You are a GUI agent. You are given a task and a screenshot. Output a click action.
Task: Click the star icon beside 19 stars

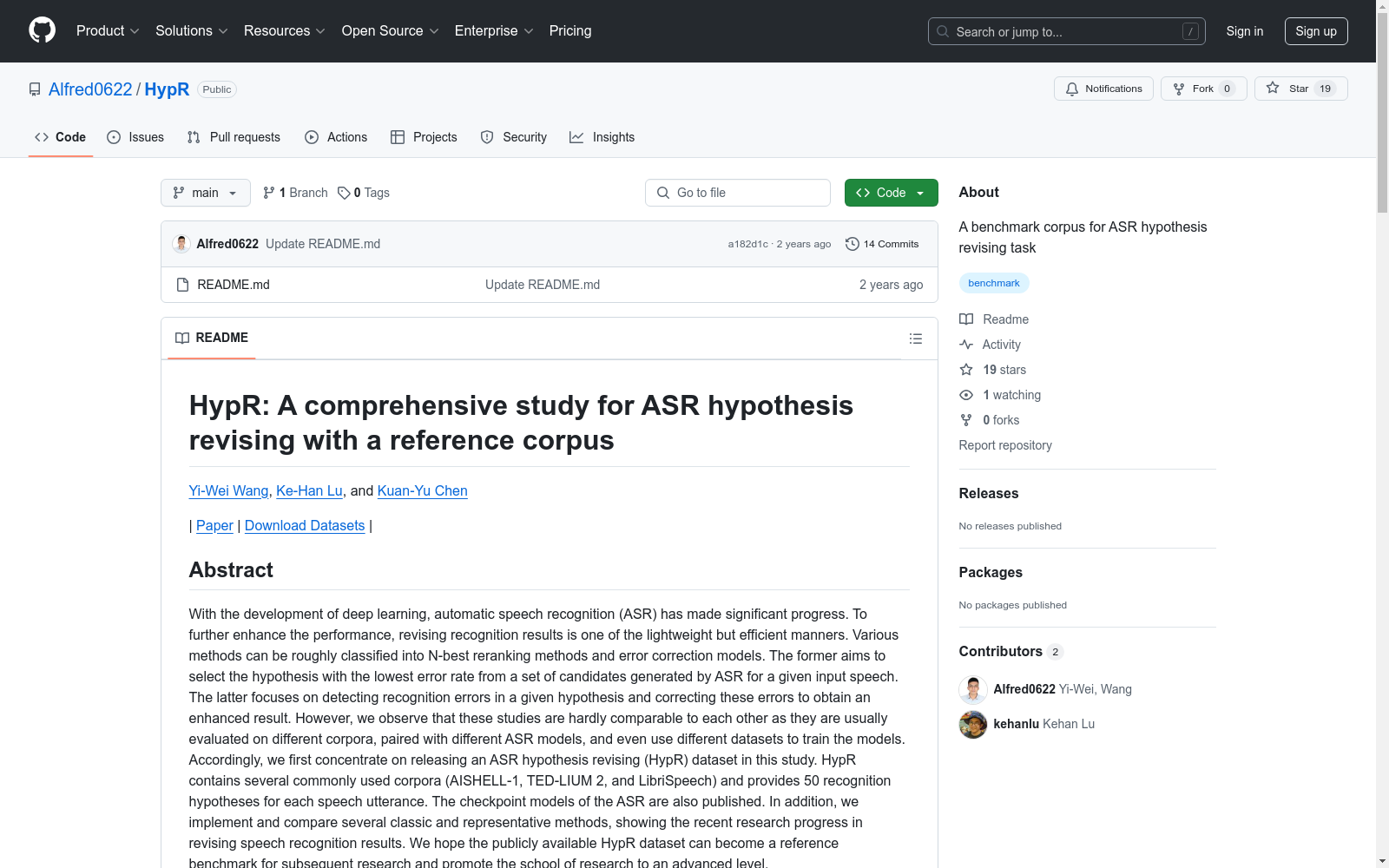coord(966,370)
